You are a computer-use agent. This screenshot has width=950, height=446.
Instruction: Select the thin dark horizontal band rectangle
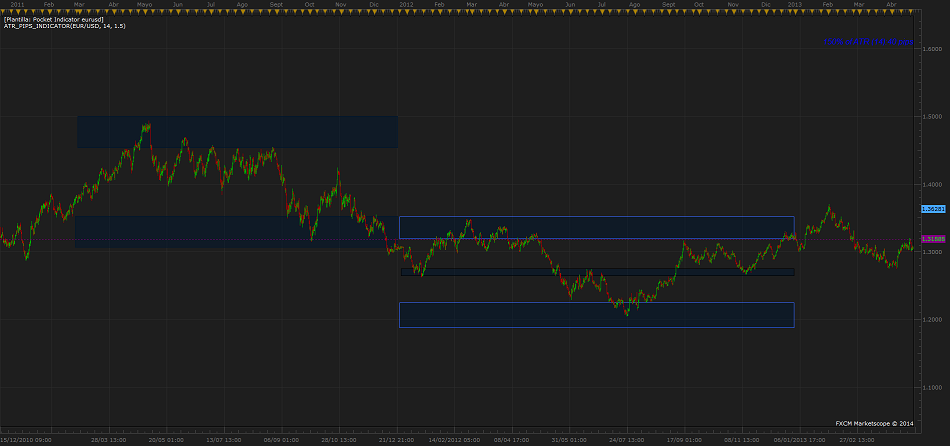point(597,272)
